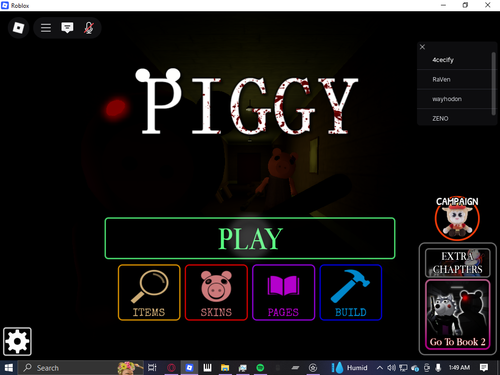Show hidden system tray icons
This screenshot has width=500, height=375.
point(380,368)
